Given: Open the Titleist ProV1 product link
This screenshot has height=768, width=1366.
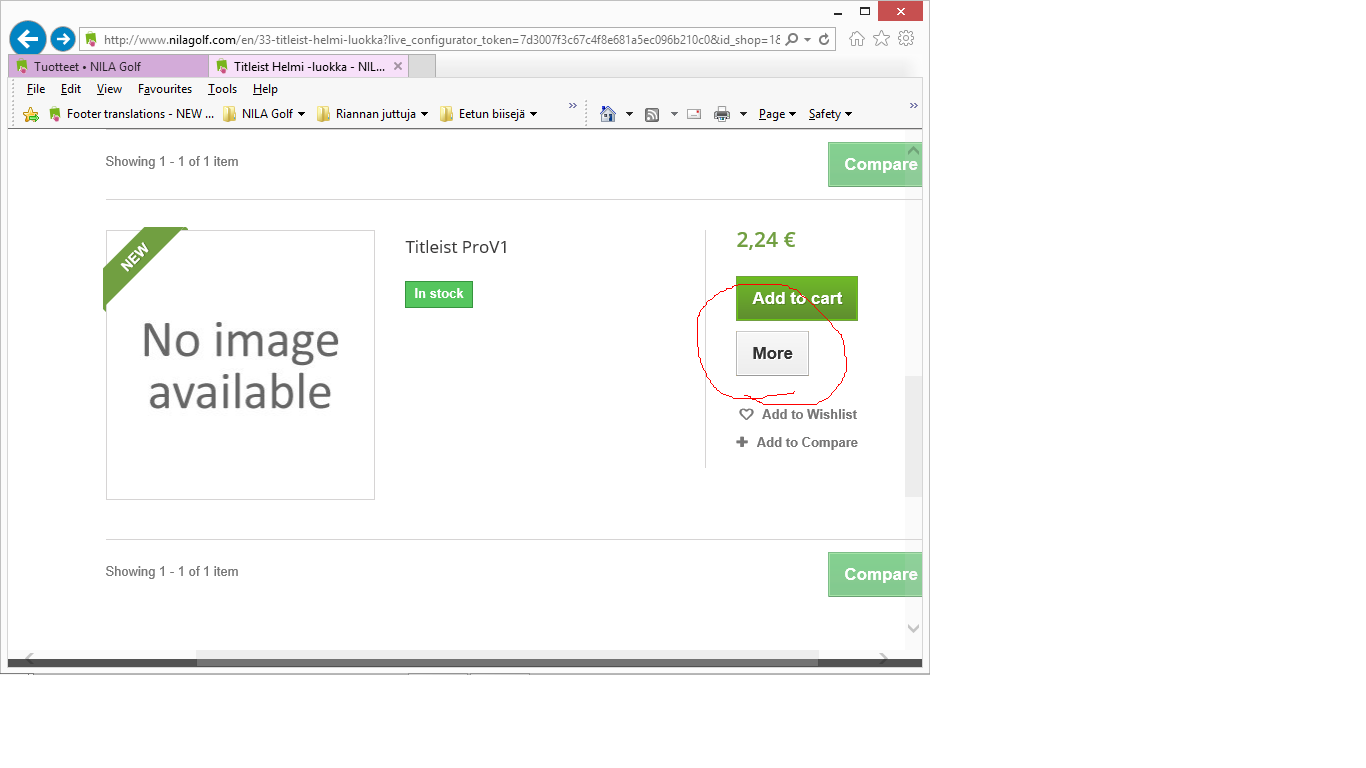Looking at the screenshot, I should click(x=457, y=247).
